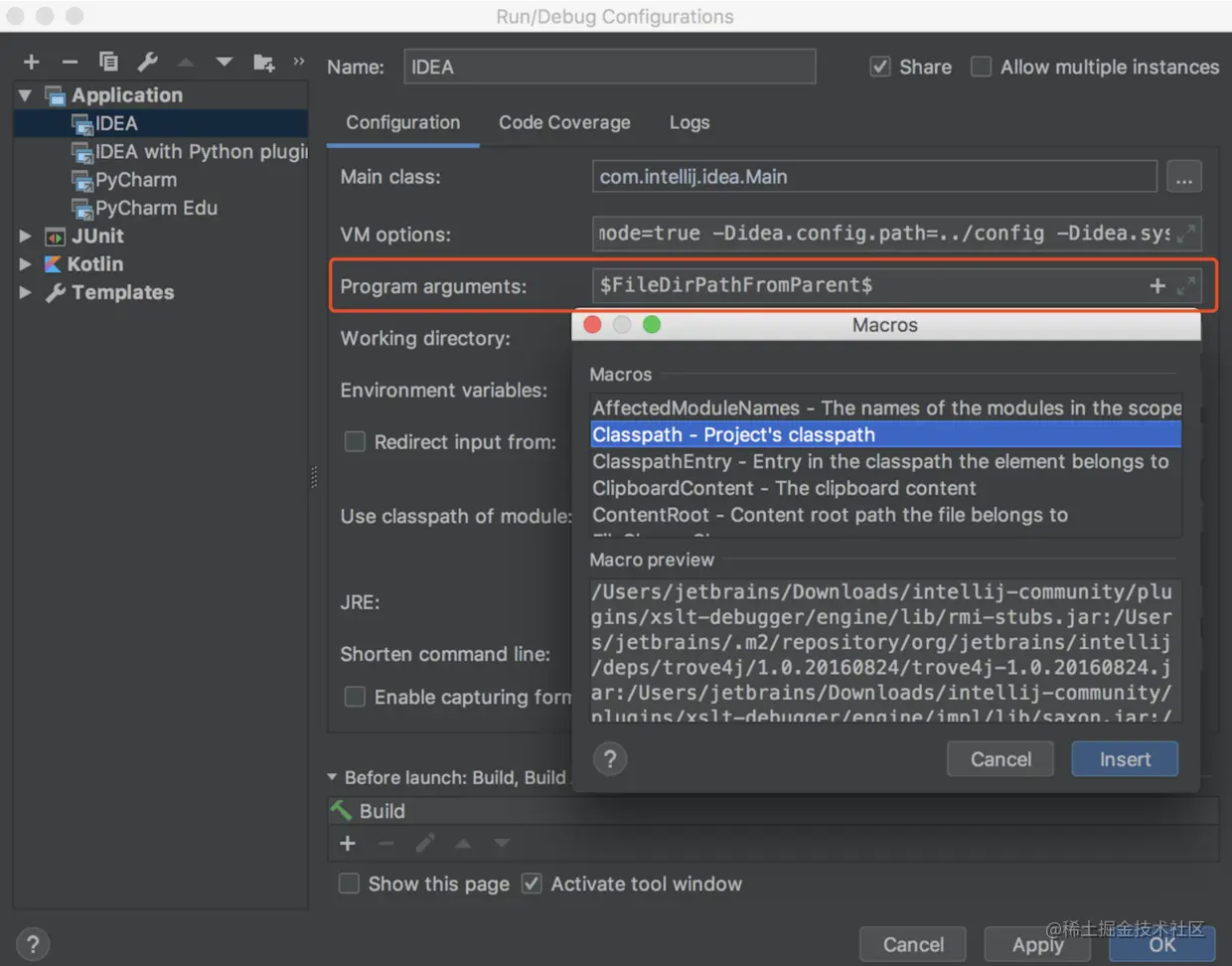The height and width of the screenshot is (966, 1232).
Task: Select Classpath - Project's classpath macro
Action: 886,434
